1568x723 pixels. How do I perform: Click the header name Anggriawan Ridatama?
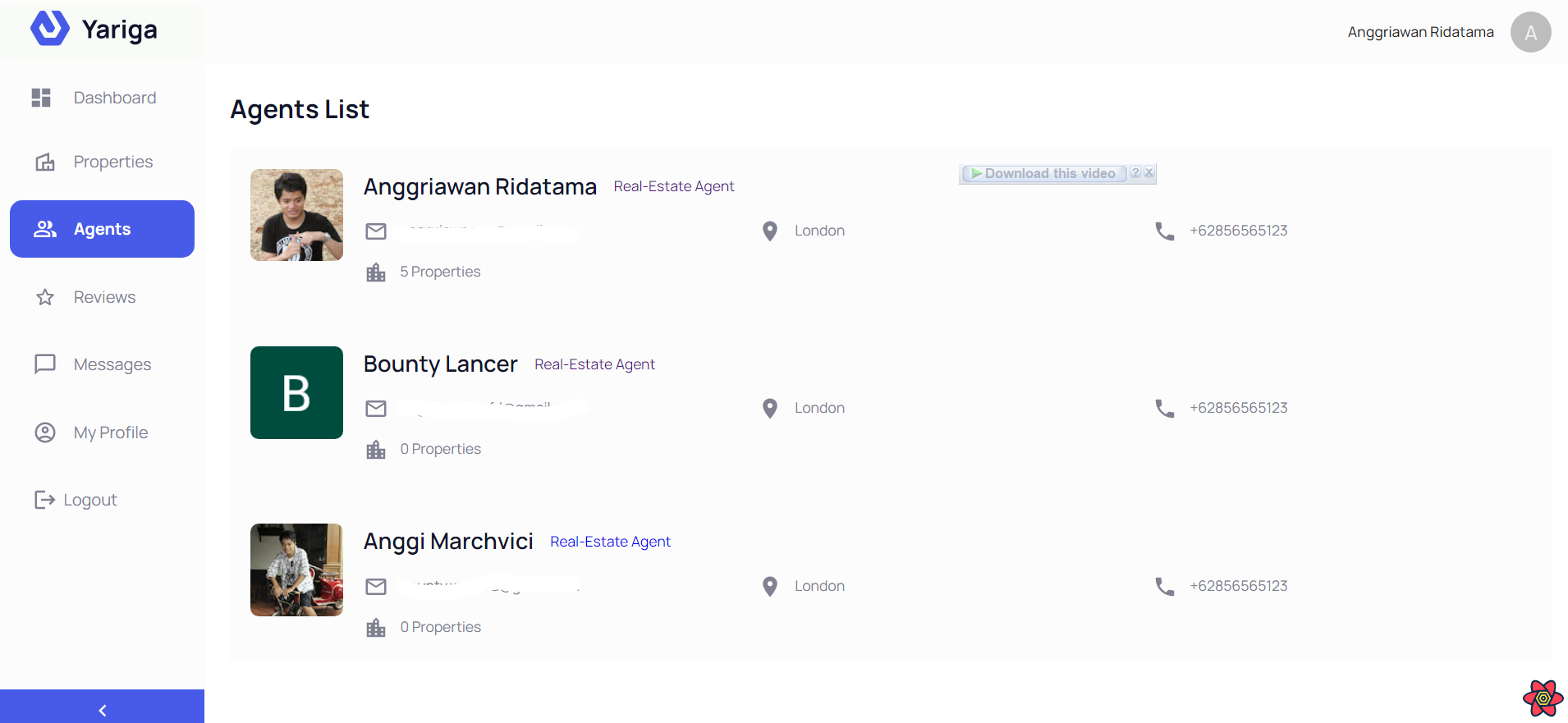[1420, 32]
